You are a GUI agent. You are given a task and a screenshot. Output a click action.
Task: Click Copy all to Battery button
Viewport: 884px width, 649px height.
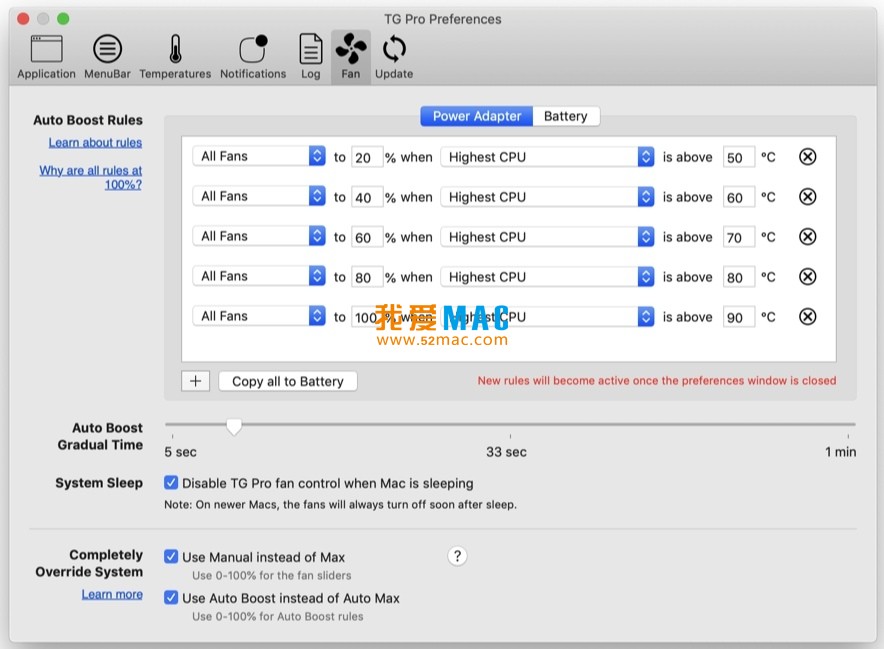pos(288,382)
